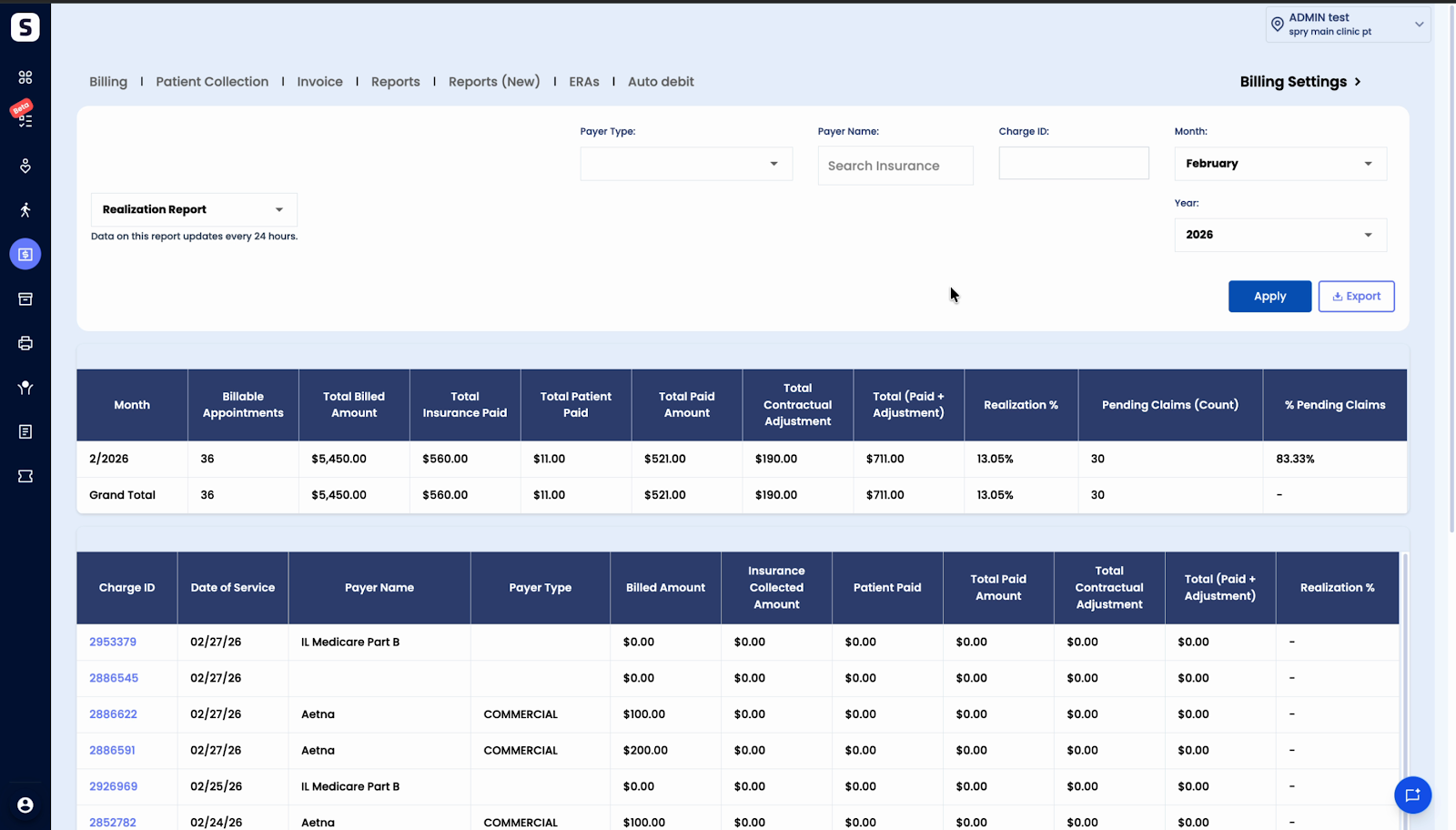Click the ticket icon in sidebar
Image resolution: width=1456 pixels, height=830 pixels.
point(25,476)
